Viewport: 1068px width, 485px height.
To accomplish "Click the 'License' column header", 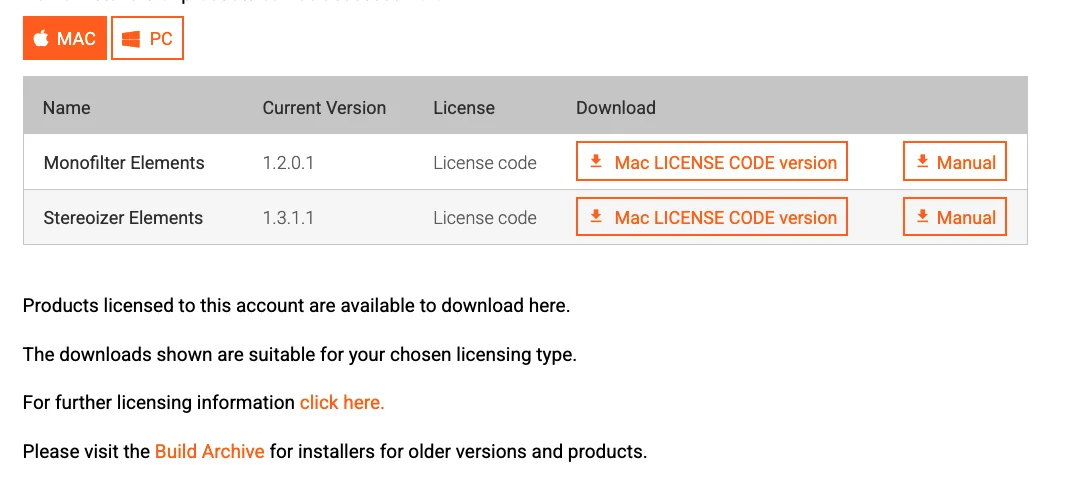I will 464,108.
